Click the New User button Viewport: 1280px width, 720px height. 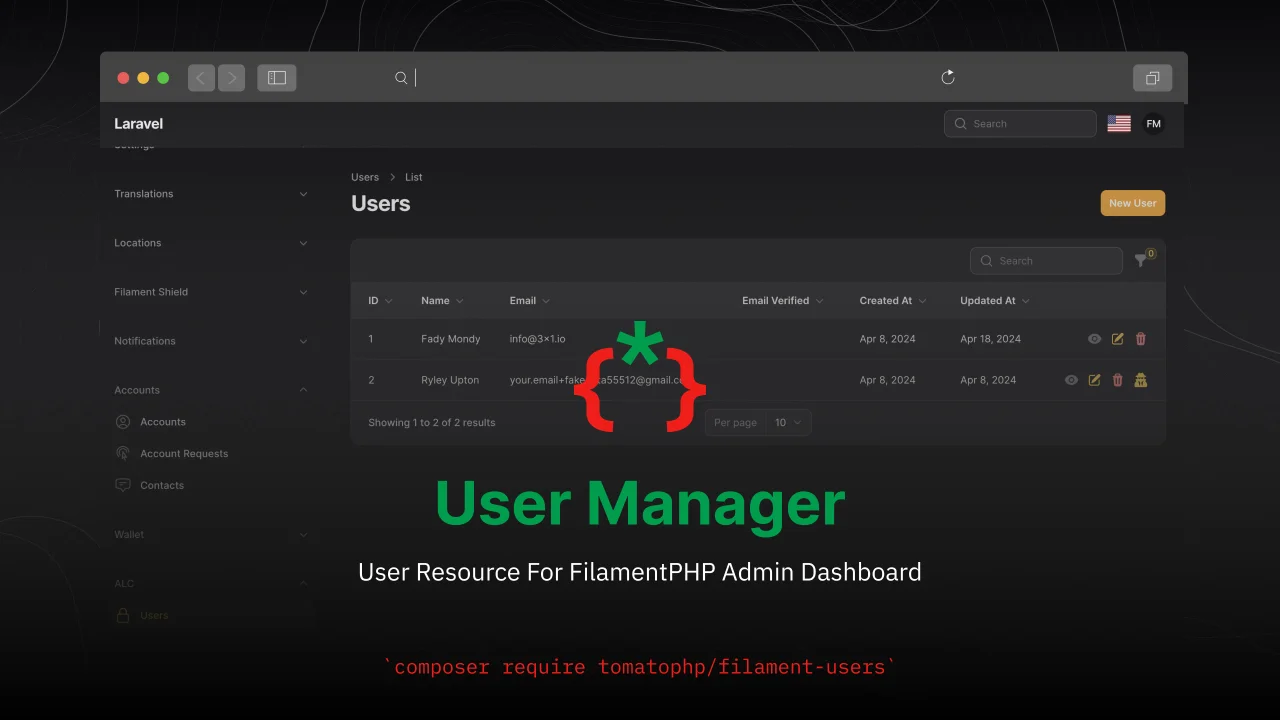(1132, 203)
